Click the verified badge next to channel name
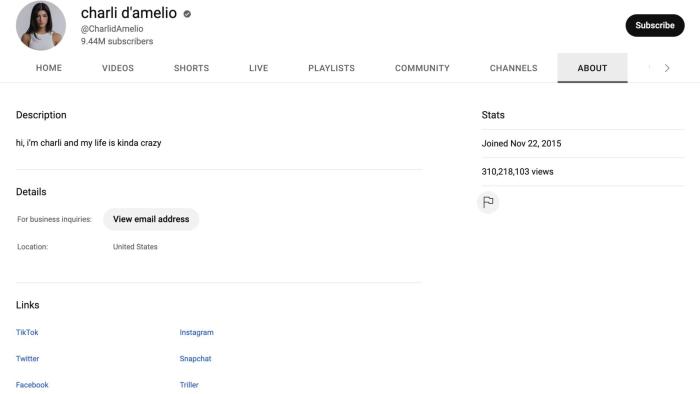This screenshot has width=700, height=394. coord(187,14)
